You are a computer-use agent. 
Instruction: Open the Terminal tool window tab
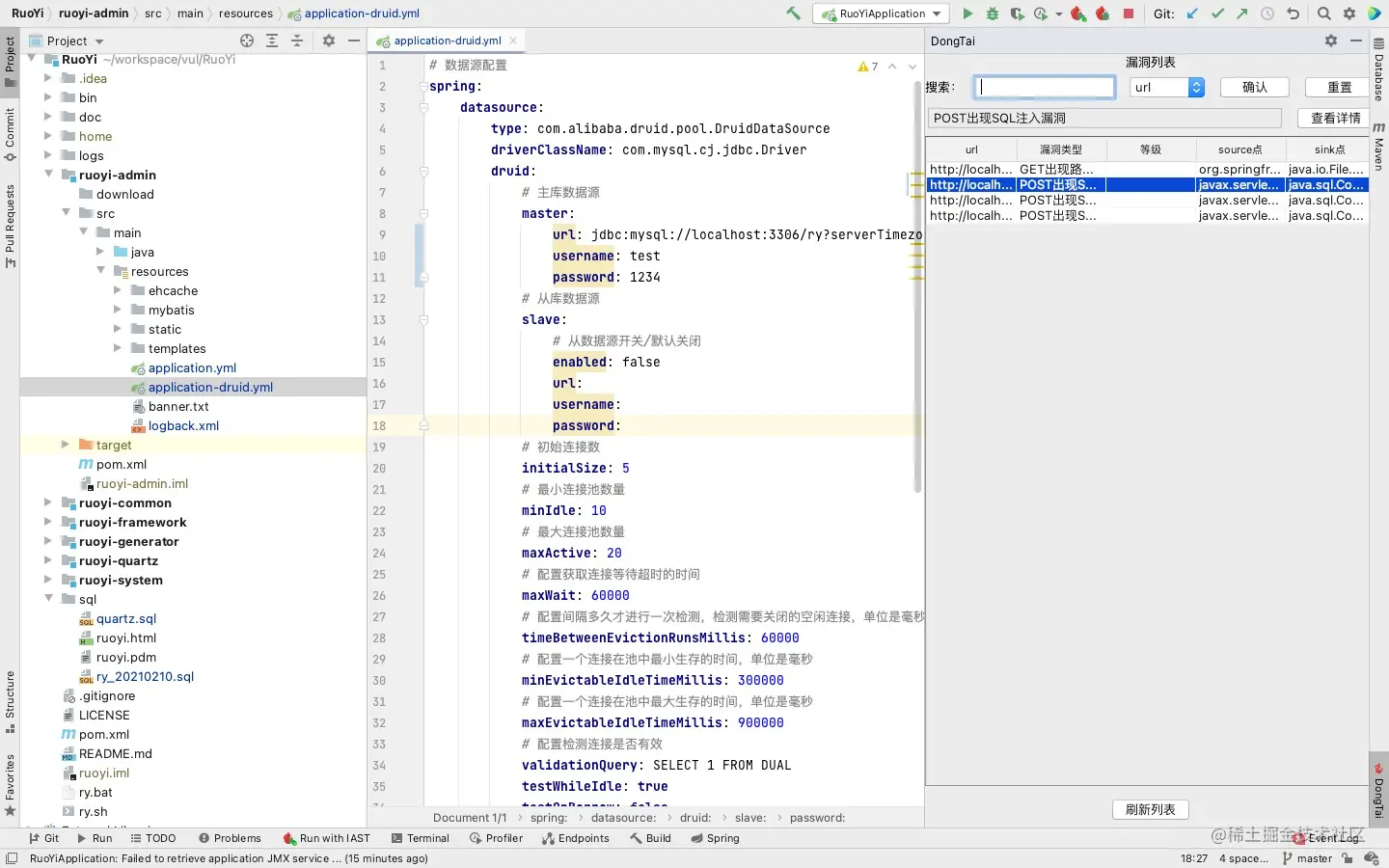click(421, 838)
